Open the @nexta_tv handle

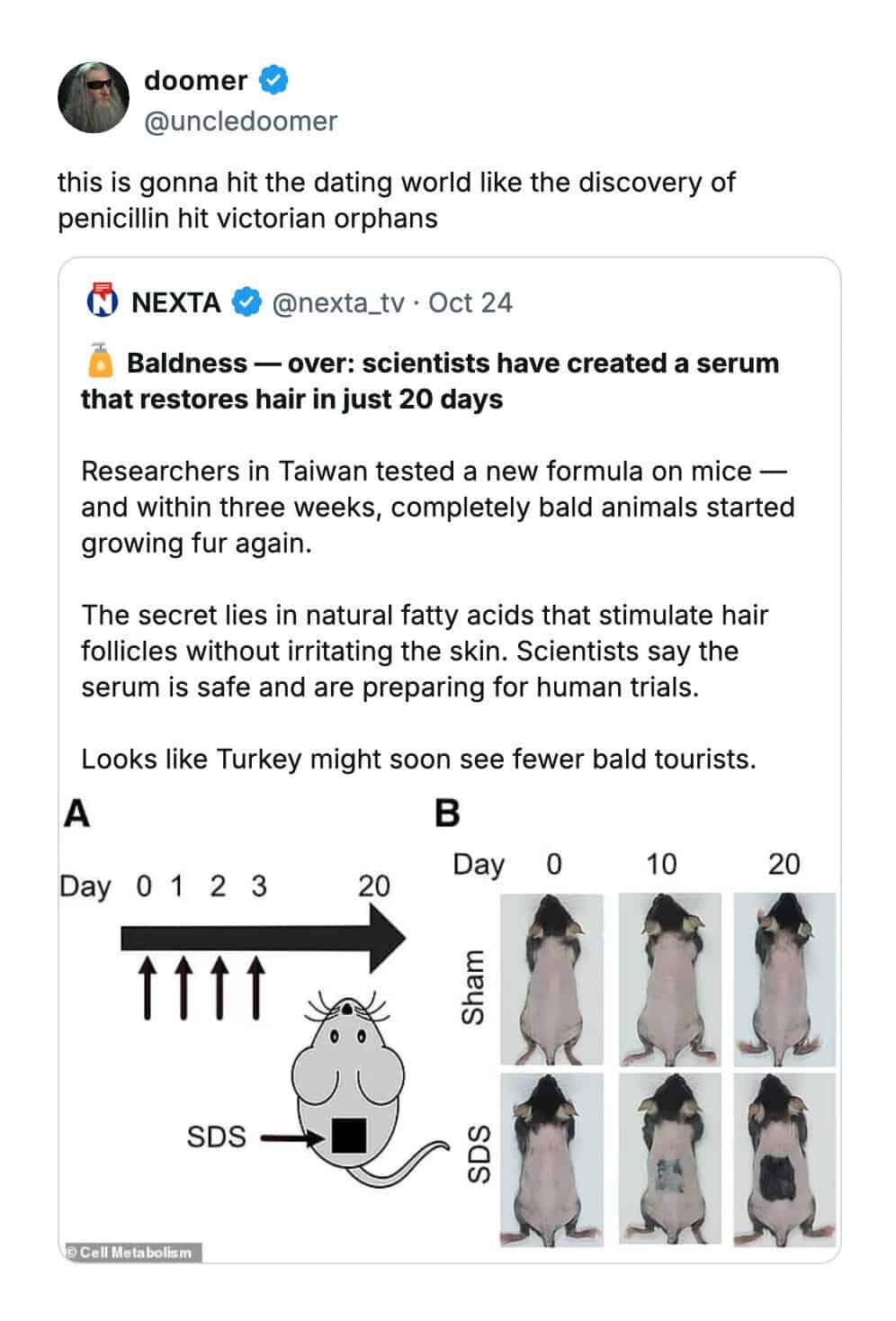pos(338,302)
